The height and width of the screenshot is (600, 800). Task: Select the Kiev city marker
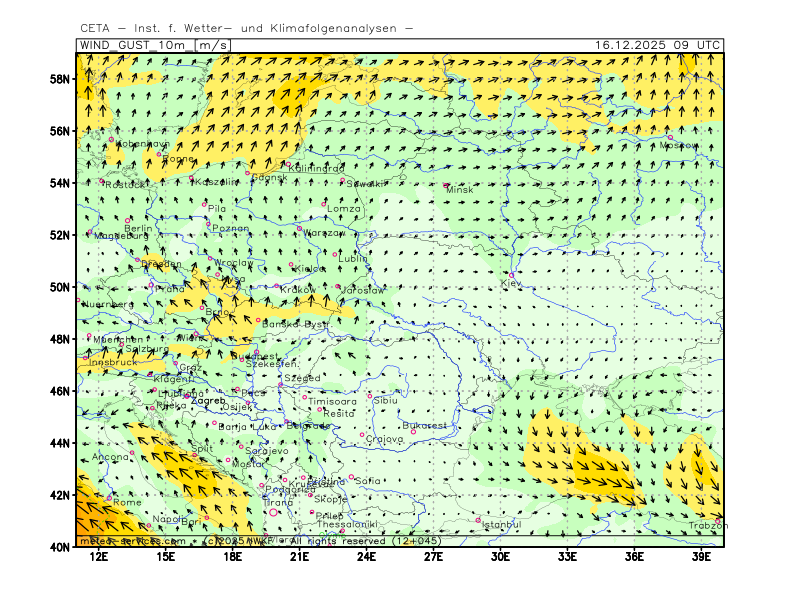coord(512,275)
